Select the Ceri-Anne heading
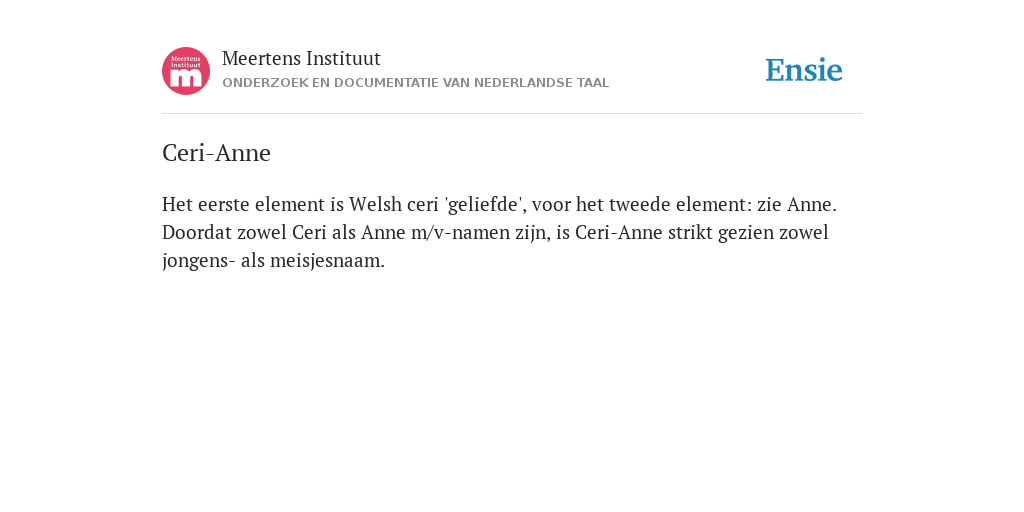The image size is (1024, 512). 216,153
